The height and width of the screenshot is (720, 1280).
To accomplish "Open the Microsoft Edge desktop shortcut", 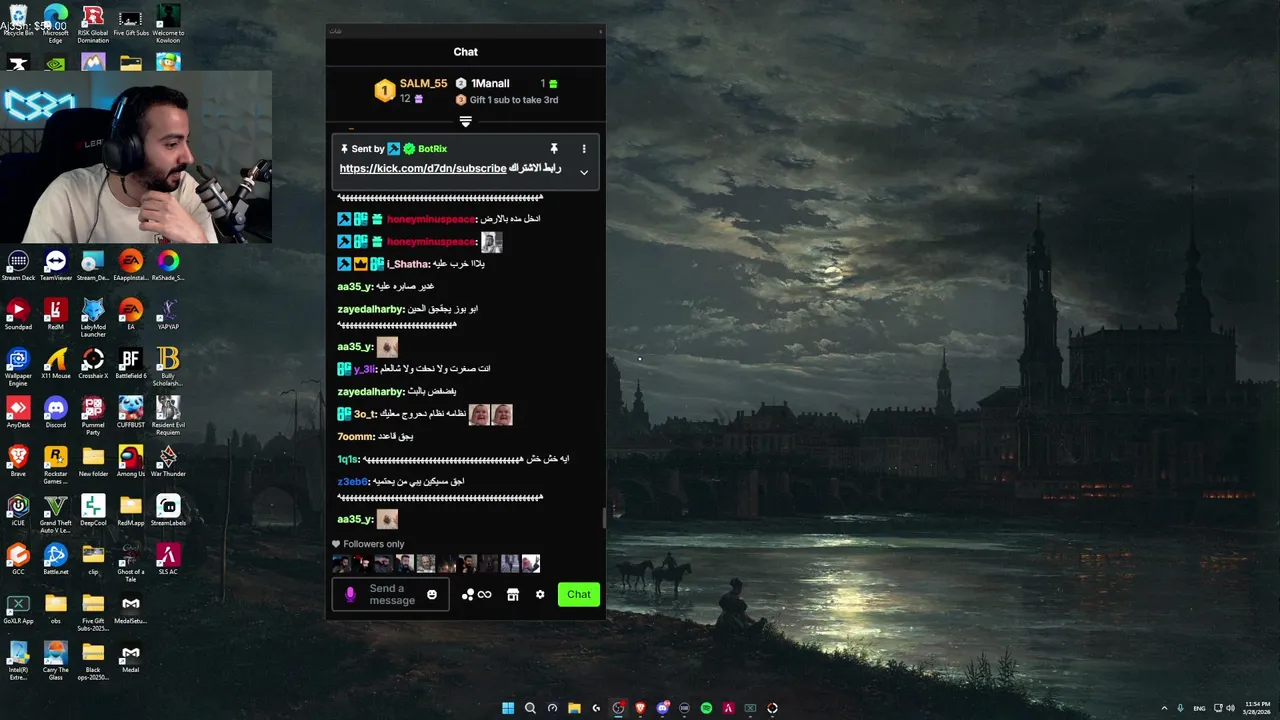I will (x=55, y=25).
